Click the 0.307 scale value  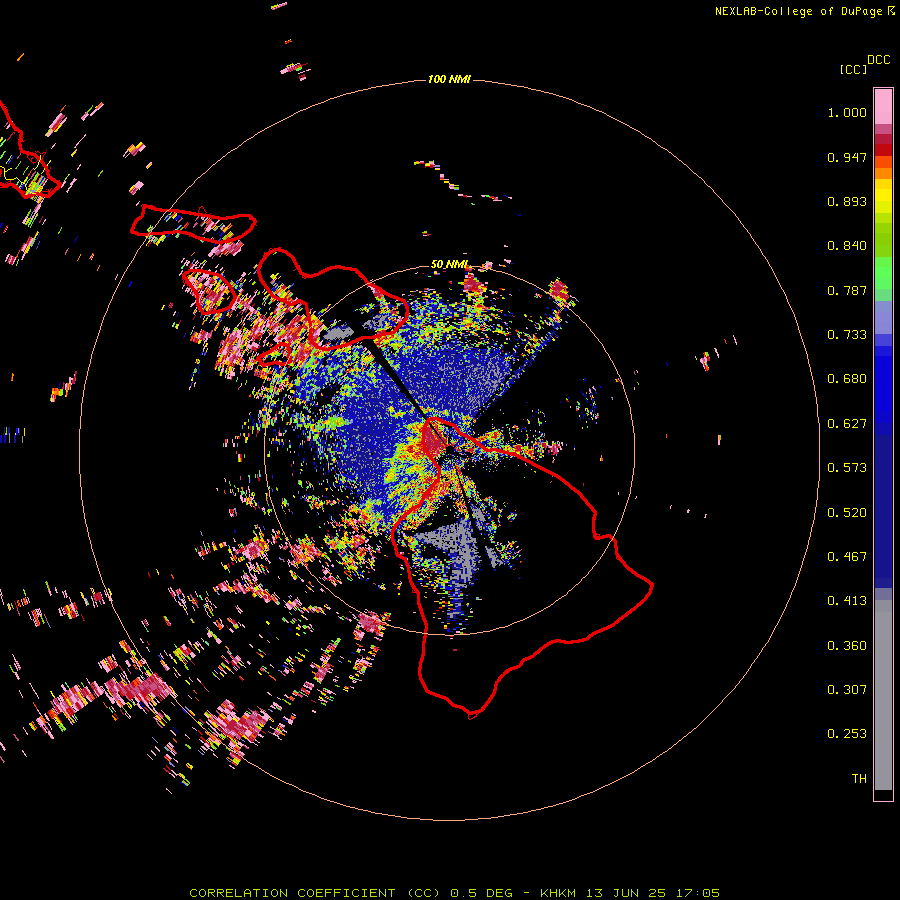[x=847, y=690]
